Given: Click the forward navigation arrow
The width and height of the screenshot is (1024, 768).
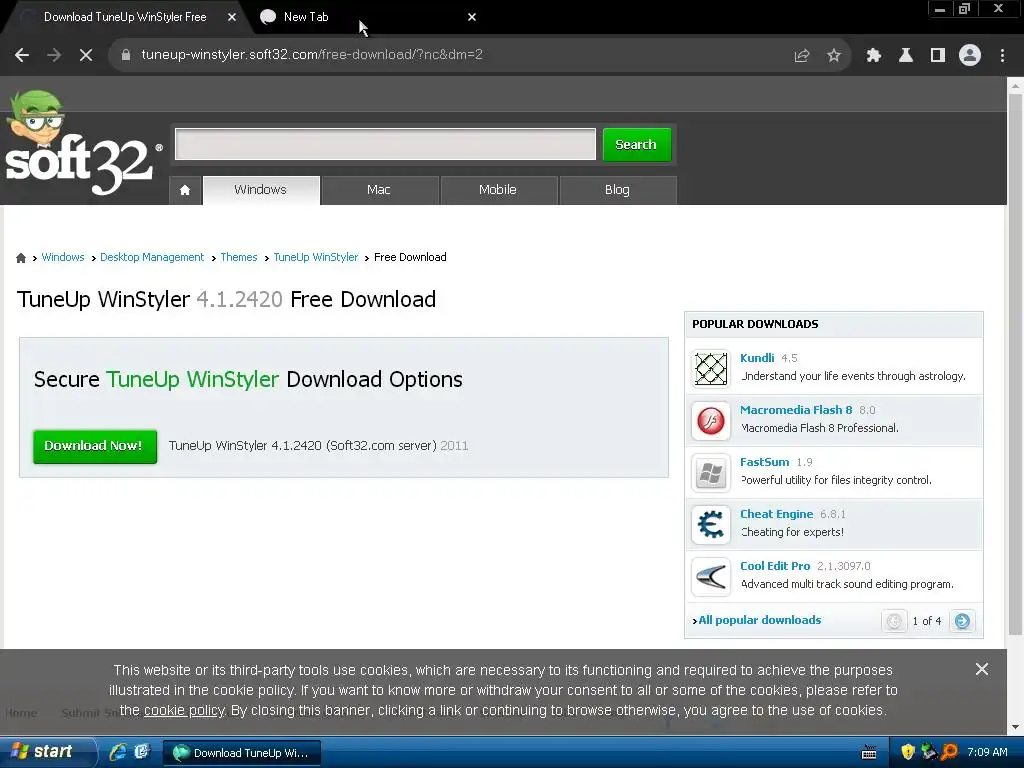Looking at the screenshot, I should [54, 55].
